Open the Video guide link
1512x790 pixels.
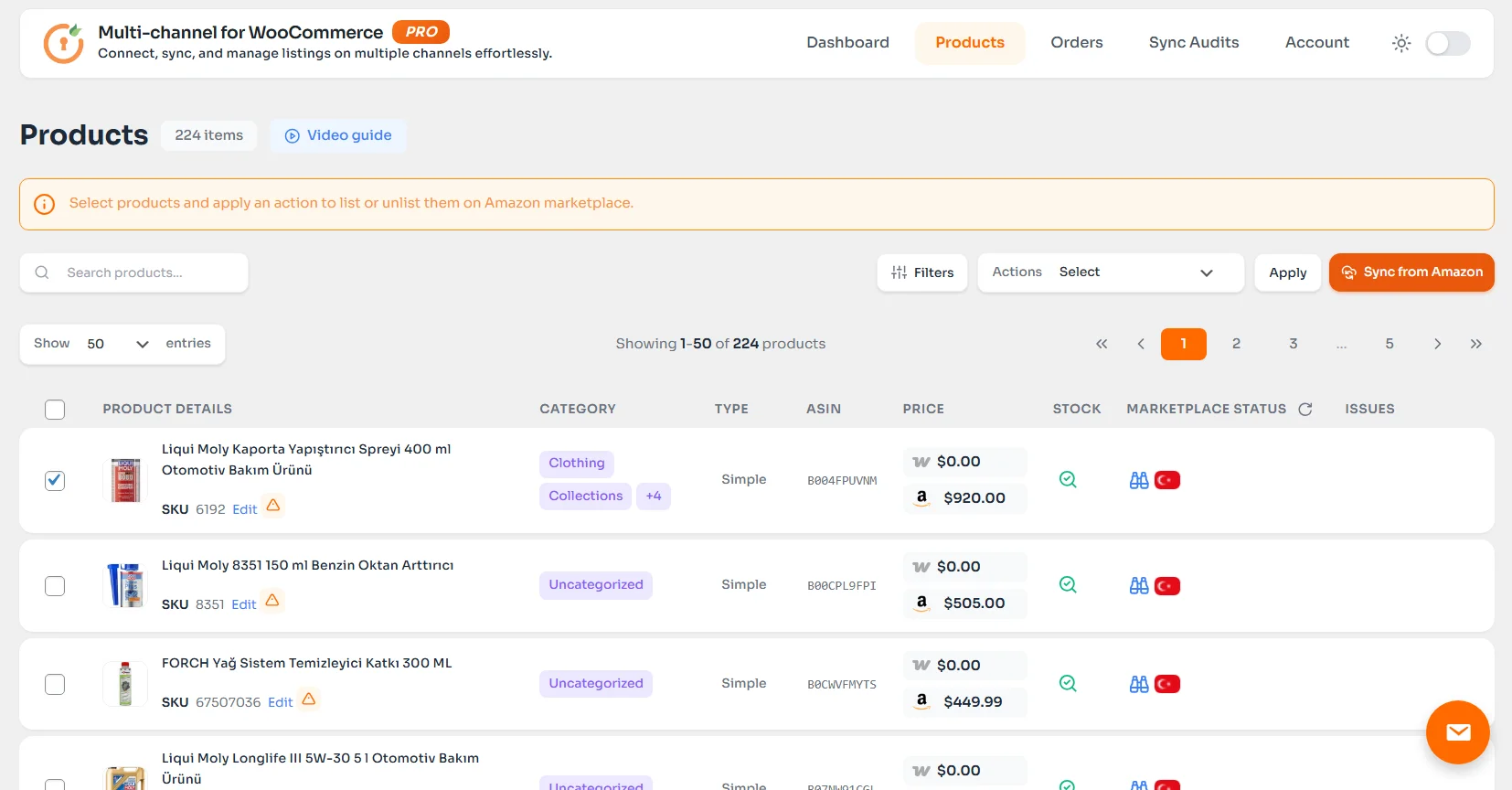tap(338, 135)
